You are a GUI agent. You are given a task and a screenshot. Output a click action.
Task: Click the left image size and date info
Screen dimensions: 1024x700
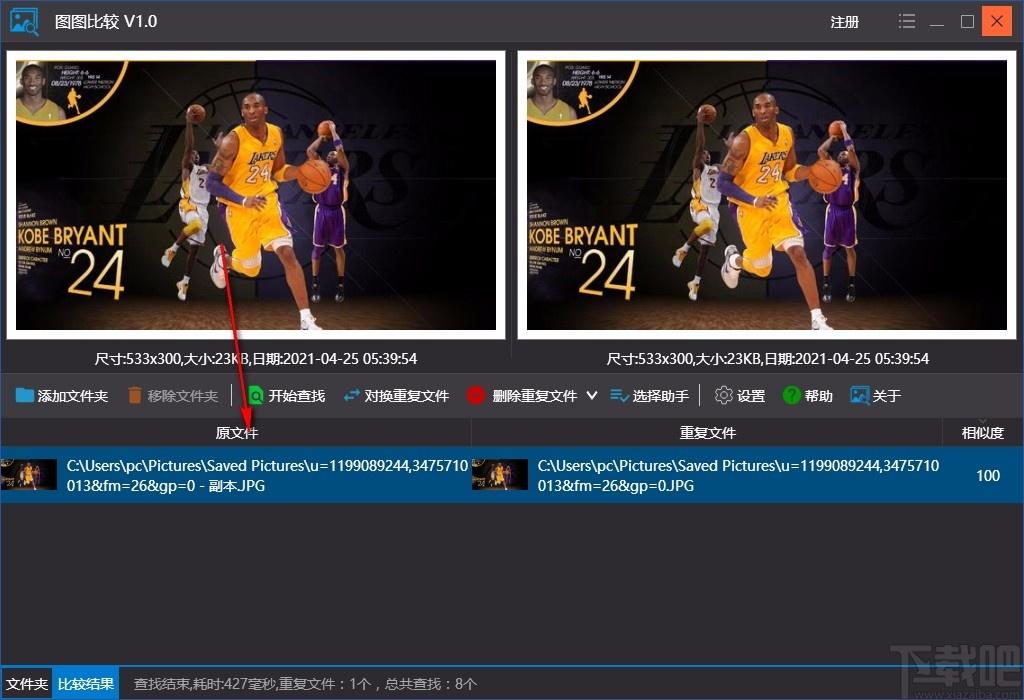coord(256,358)
